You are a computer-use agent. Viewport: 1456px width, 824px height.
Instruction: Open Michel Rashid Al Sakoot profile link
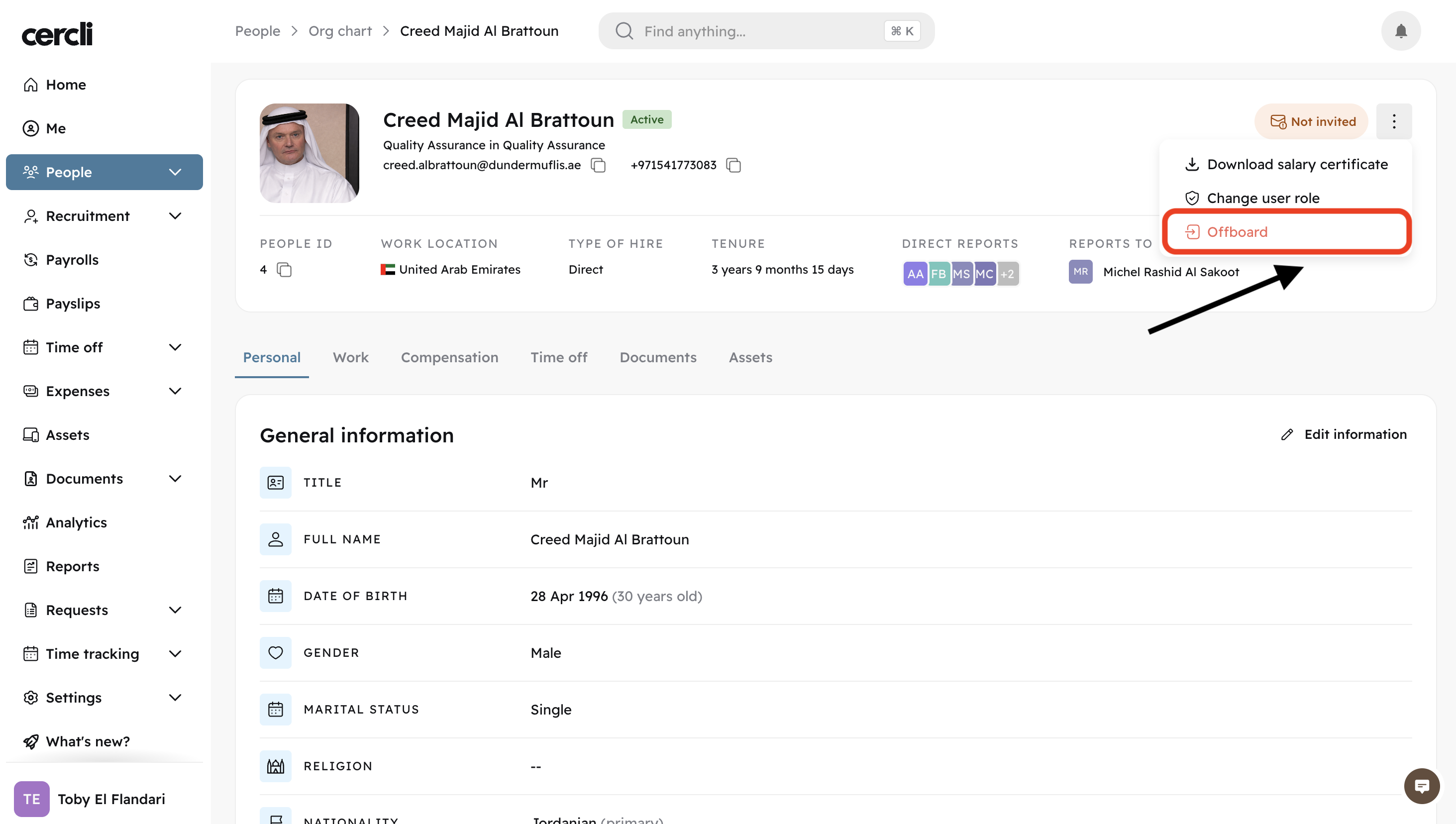coord(1171,272)
